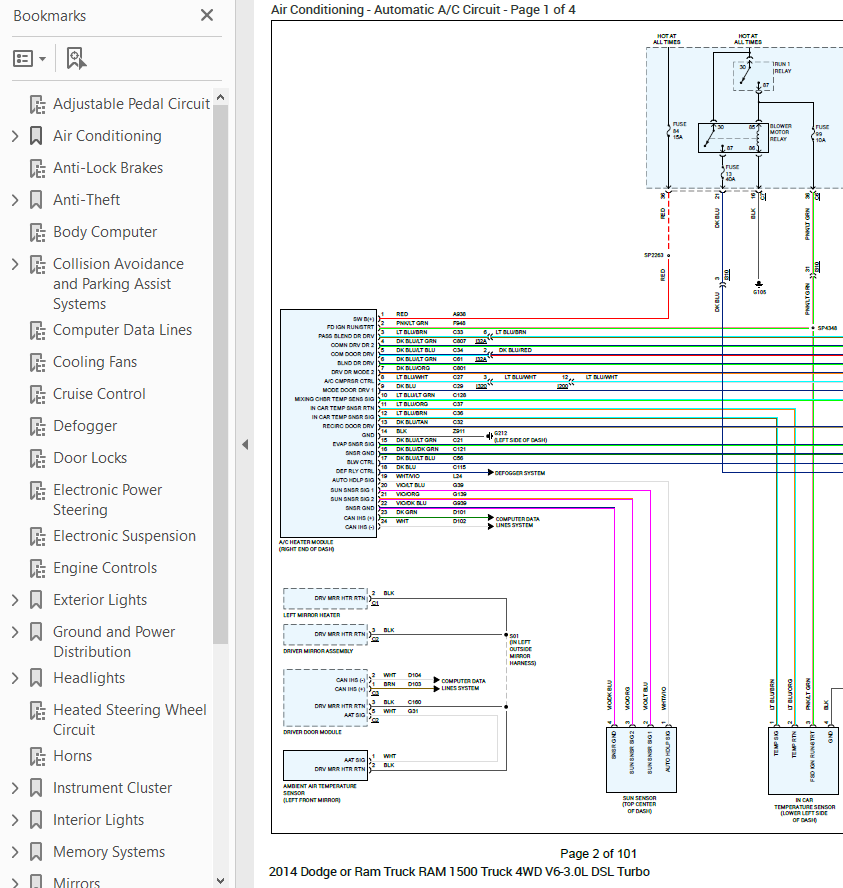Click the Body Computer bookmark icon

point(37,232)
